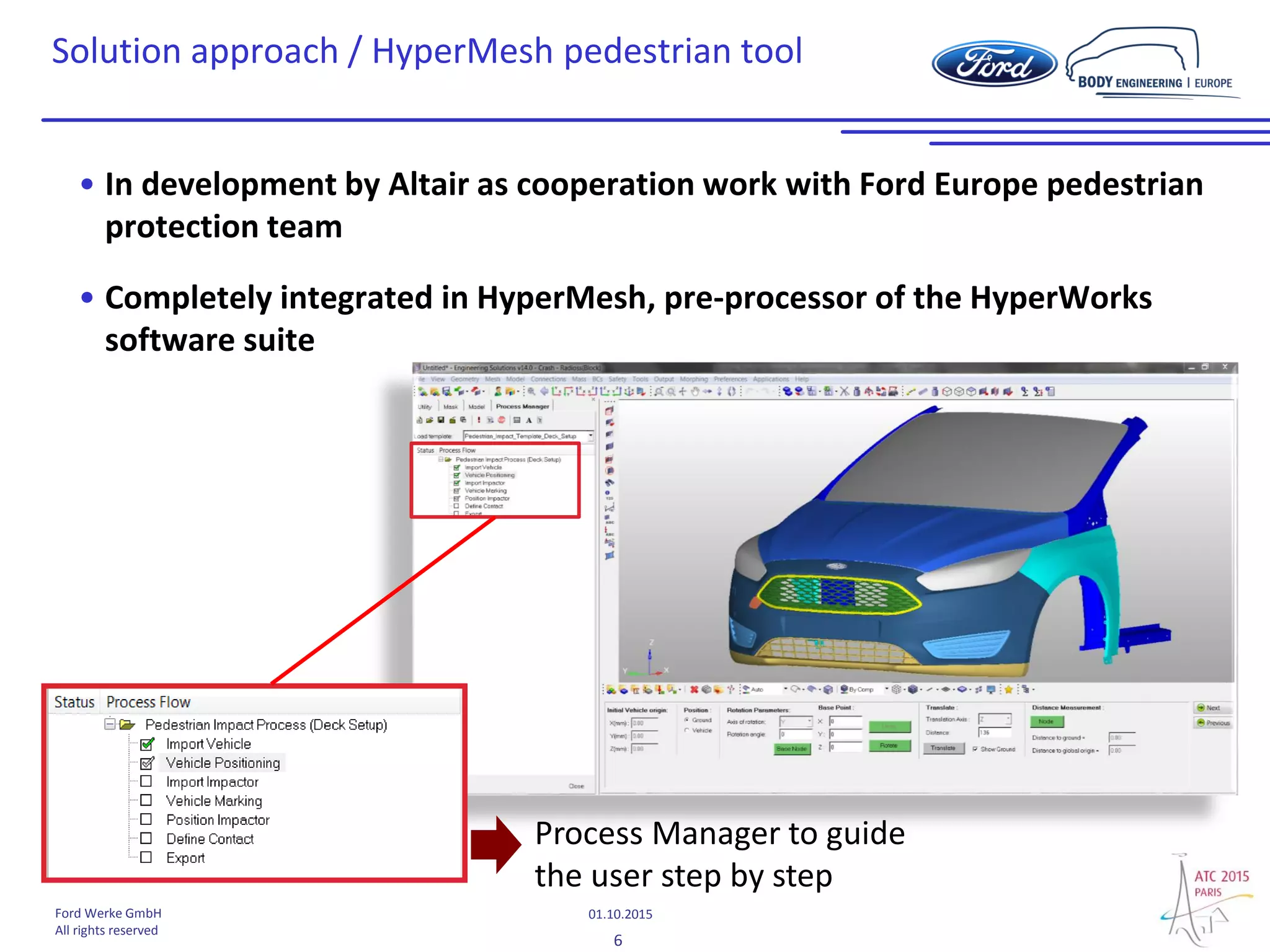
Task: Click the green Rotate button
Action: (x=890, y=746)
